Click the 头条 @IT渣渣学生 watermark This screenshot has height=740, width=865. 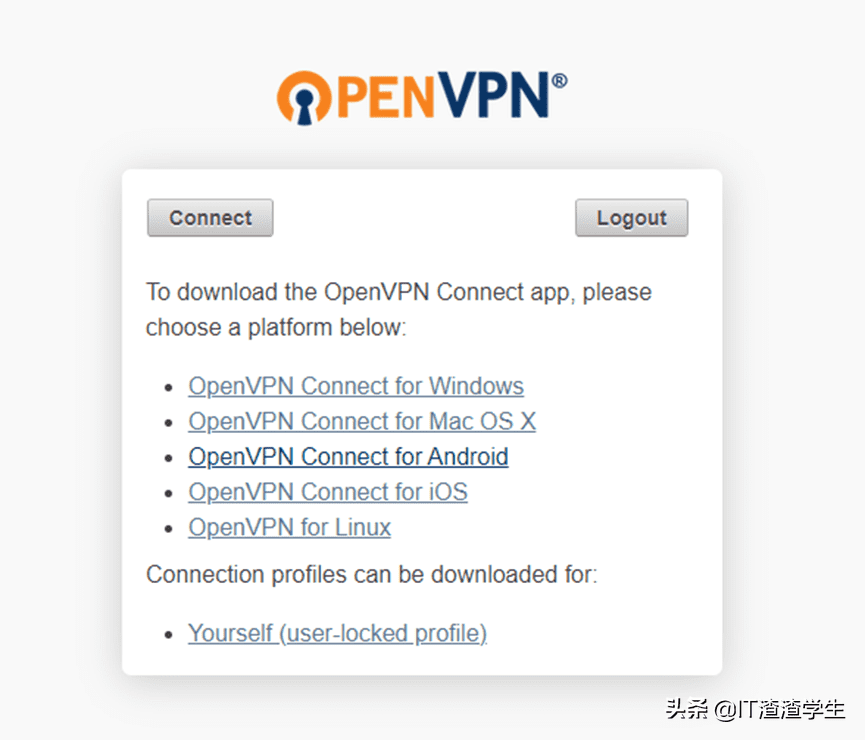pos(755,709)
